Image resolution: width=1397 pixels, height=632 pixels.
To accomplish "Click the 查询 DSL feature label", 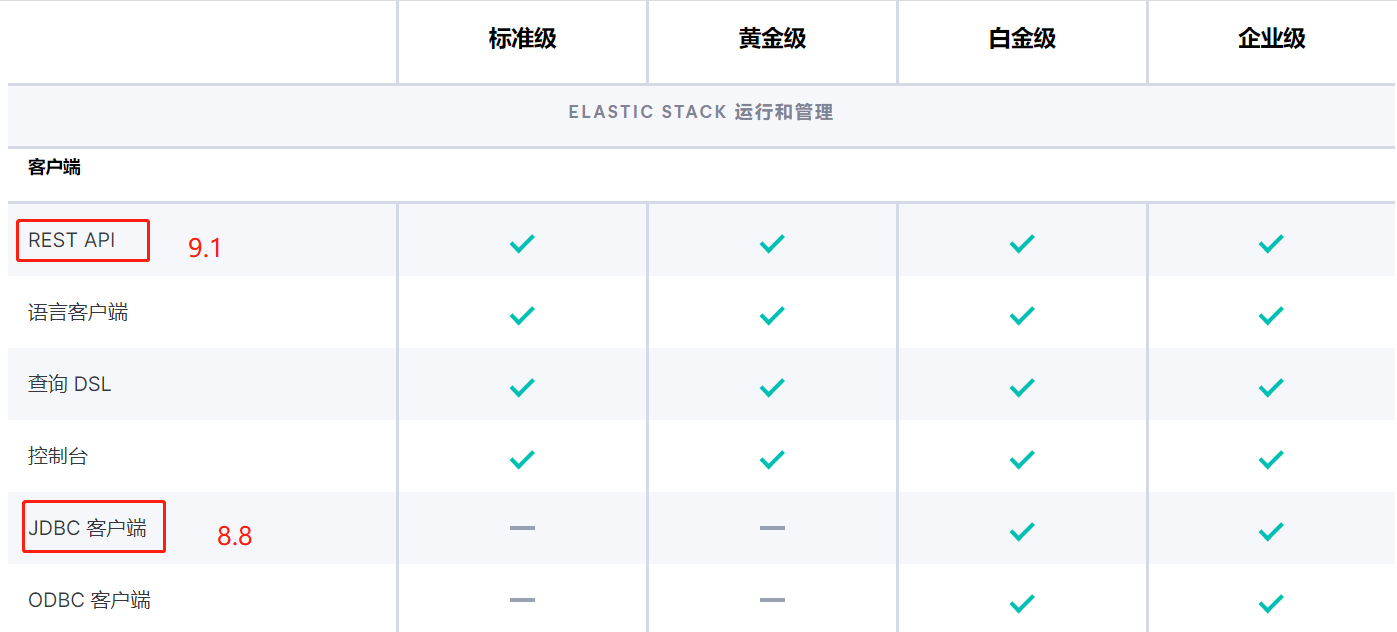I will click(70, 385).
